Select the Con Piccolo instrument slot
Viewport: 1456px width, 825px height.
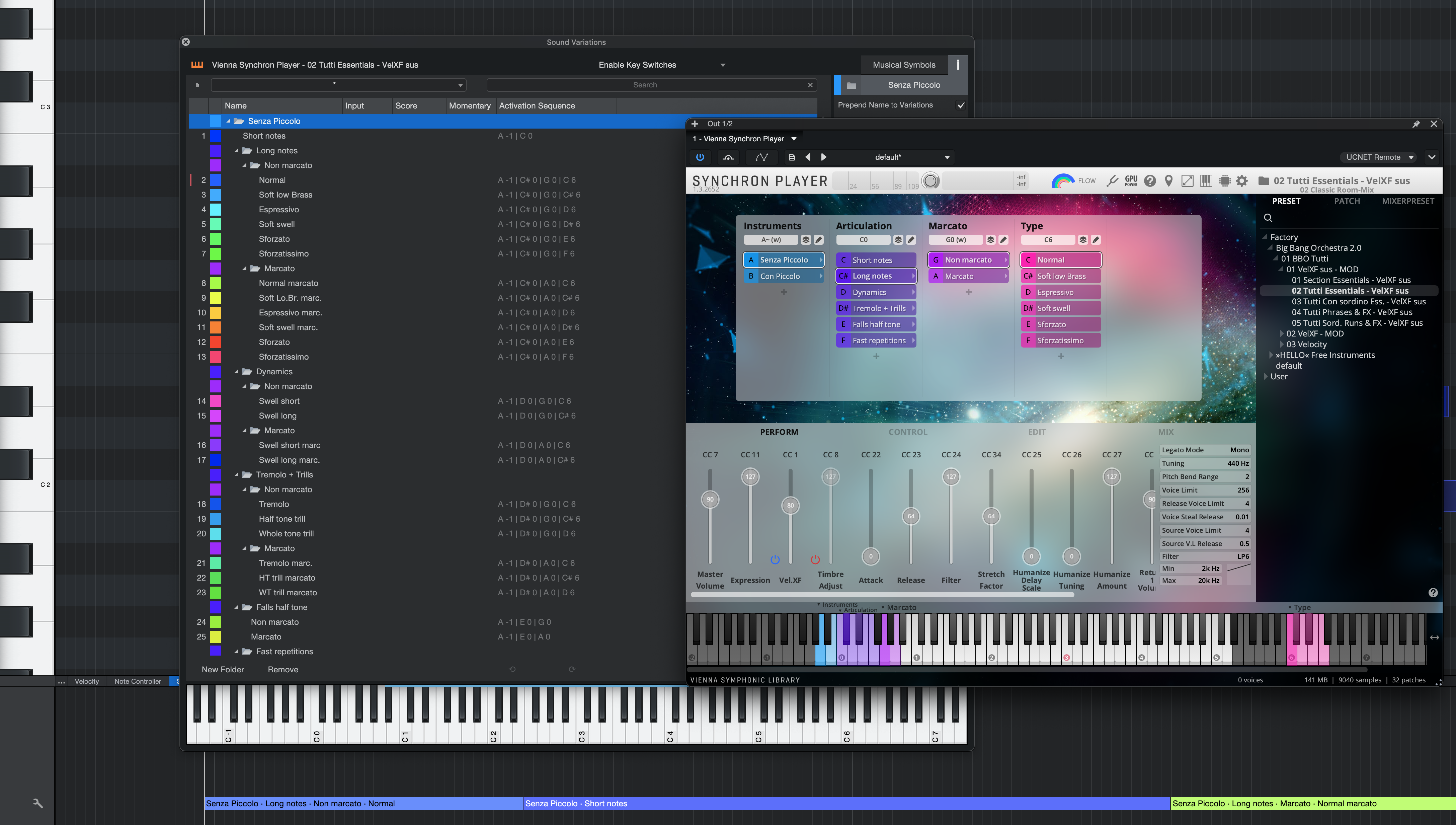(x=784, y=277)
